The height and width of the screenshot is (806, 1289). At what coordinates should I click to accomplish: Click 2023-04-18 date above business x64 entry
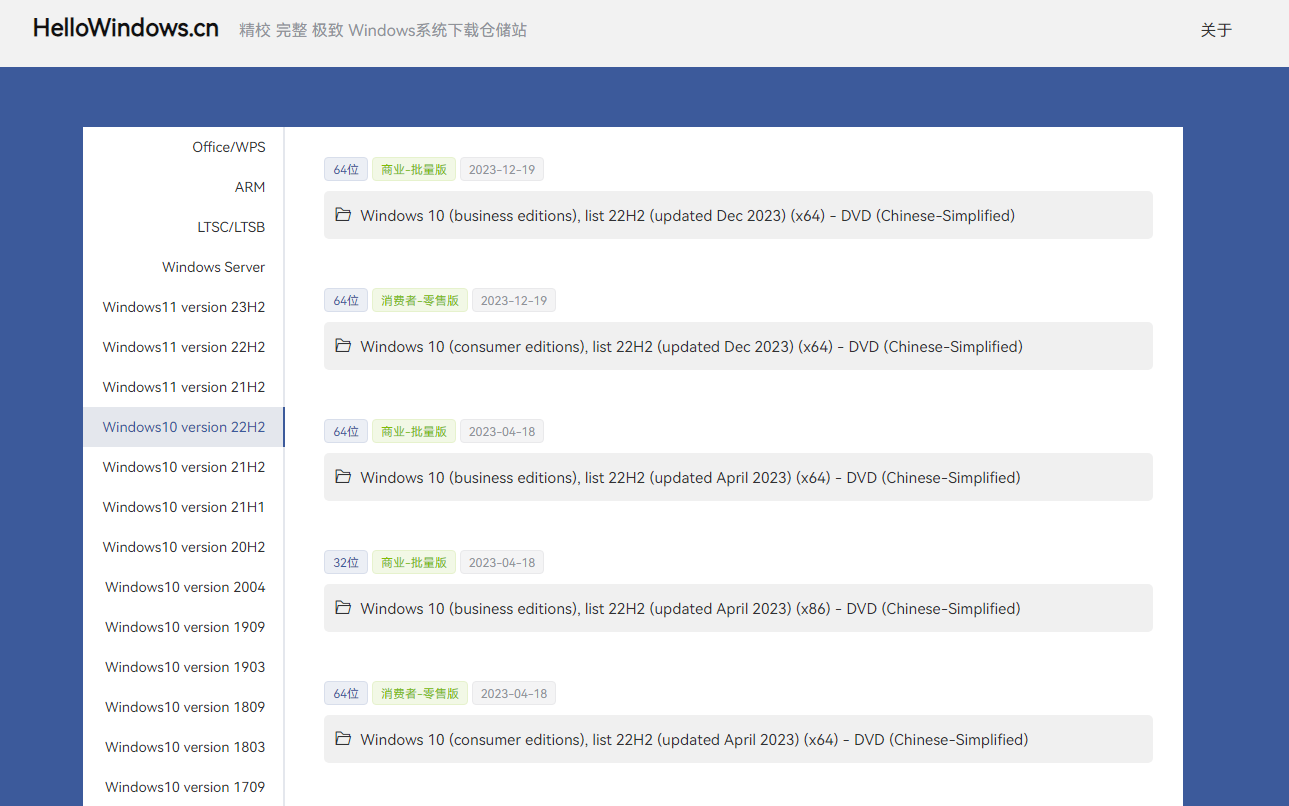pos(502,431)
